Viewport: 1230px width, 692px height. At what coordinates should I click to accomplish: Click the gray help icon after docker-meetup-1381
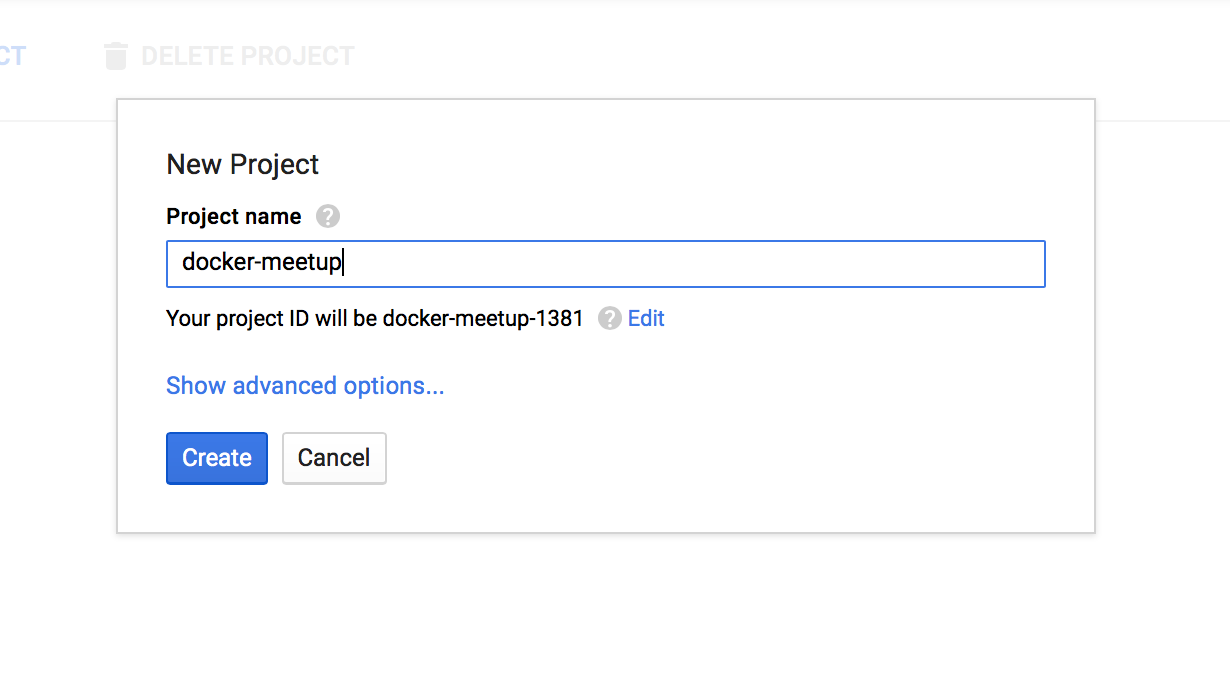[608, 318]
